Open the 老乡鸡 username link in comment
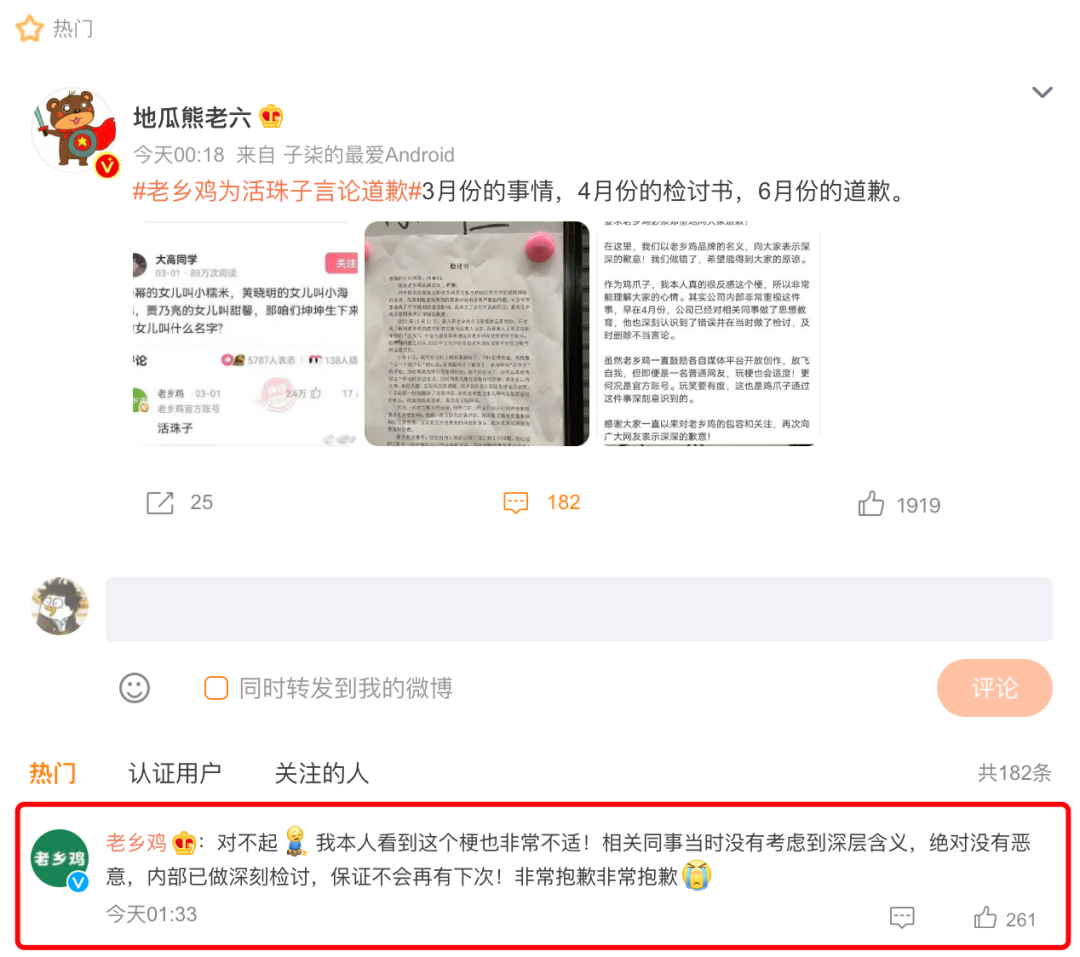Screen dimensions: 1080x957 [x=136, y=842]
